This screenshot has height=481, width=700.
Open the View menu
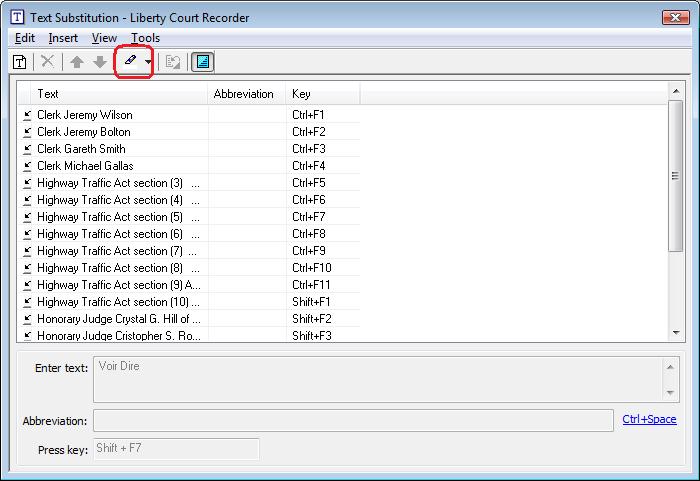coord(104,38)
